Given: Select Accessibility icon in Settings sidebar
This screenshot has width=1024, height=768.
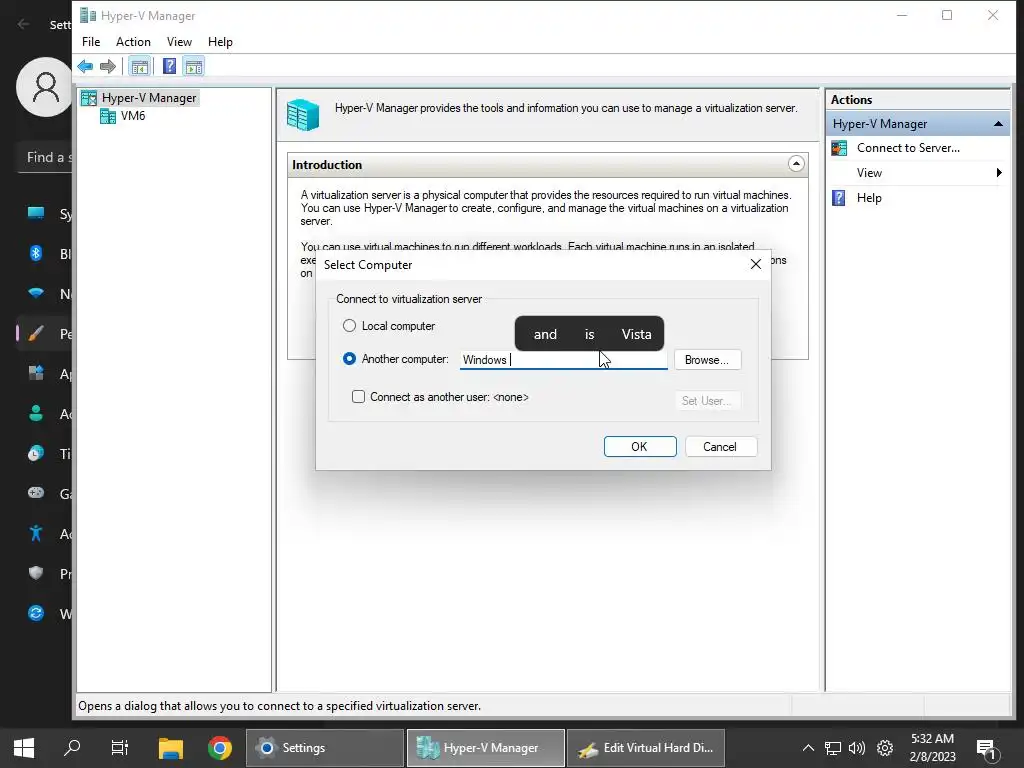Looking at the screenshot, I should [x=36, y=534].
